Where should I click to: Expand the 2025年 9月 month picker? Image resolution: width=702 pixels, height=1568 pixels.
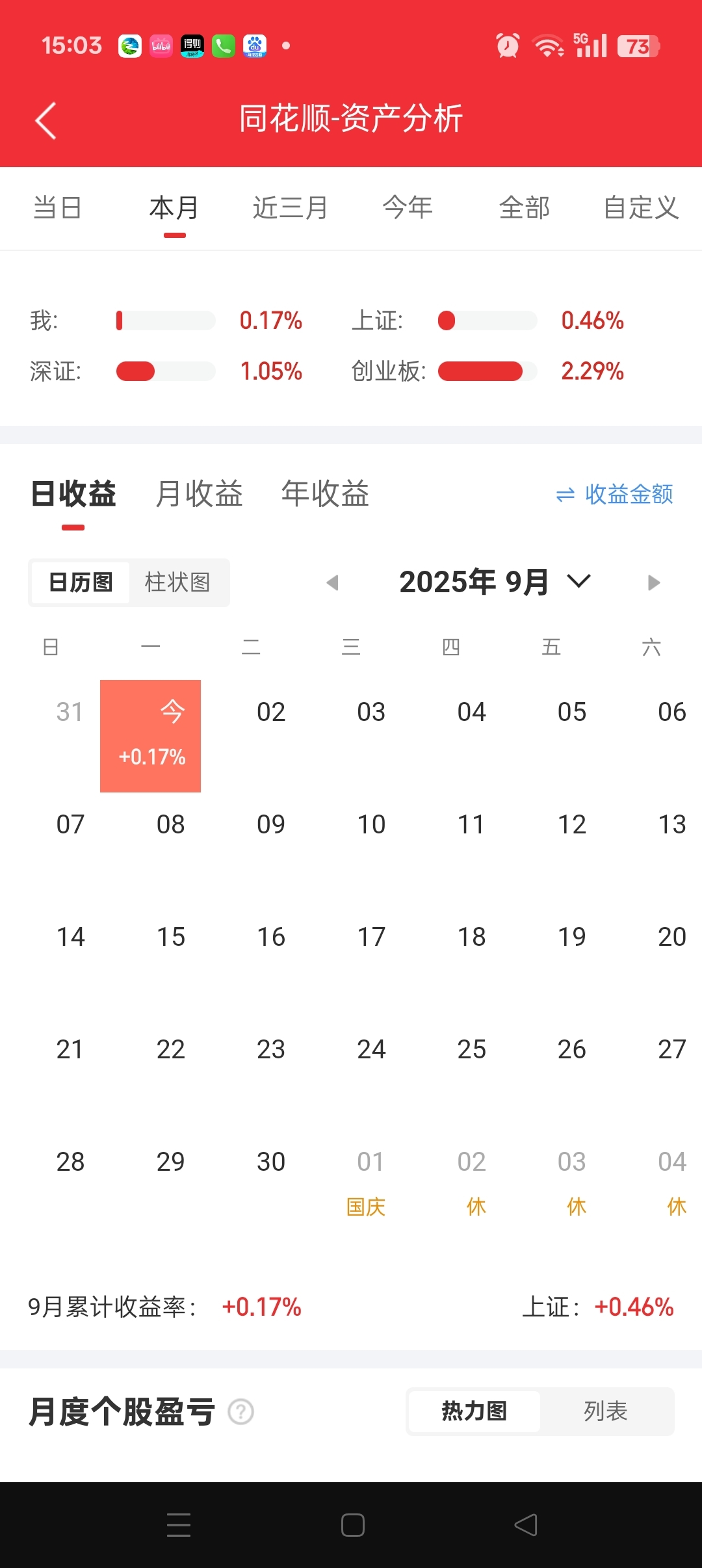[495, 582]
